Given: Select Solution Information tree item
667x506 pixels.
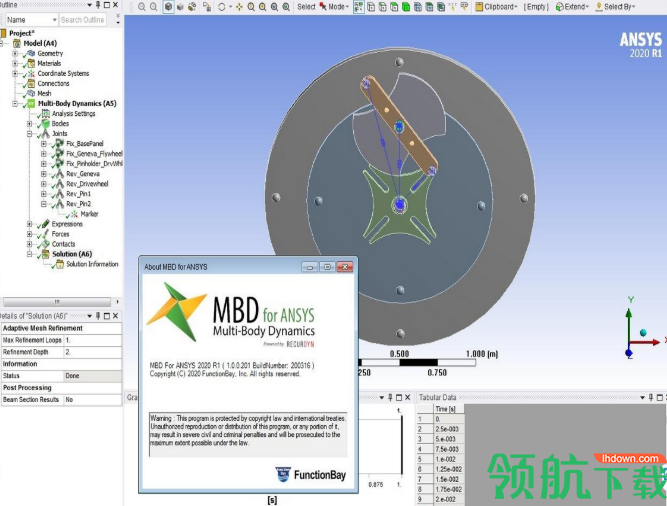Looking at the screenshot, I should point(92,264).
